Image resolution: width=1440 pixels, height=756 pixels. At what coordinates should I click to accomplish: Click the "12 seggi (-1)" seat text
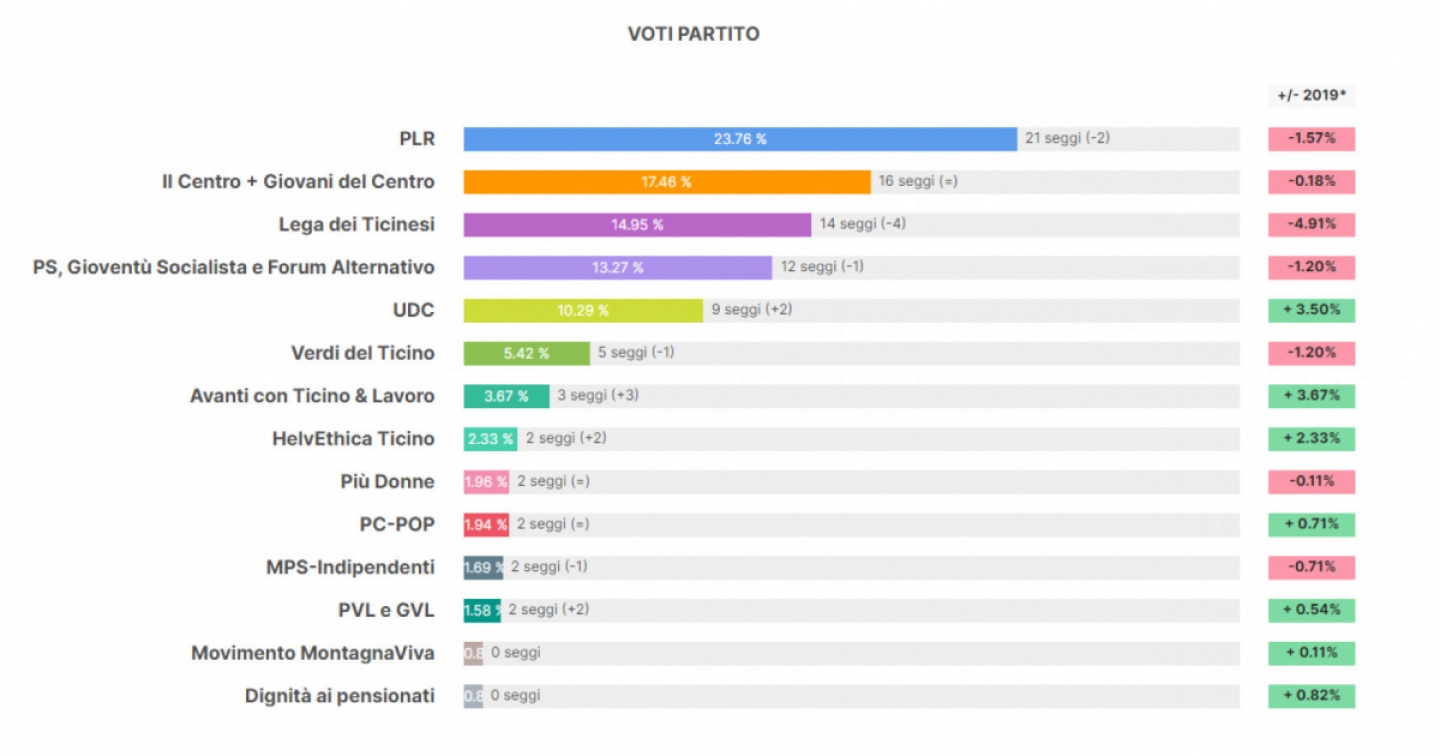pos(822,267)
